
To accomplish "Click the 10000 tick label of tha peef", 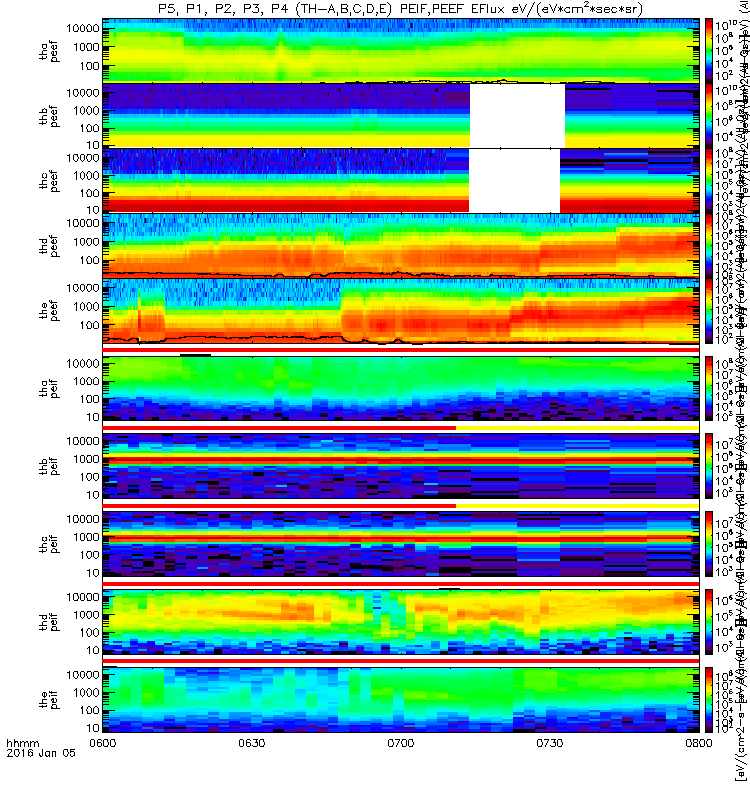I will (x=82, y=28).
